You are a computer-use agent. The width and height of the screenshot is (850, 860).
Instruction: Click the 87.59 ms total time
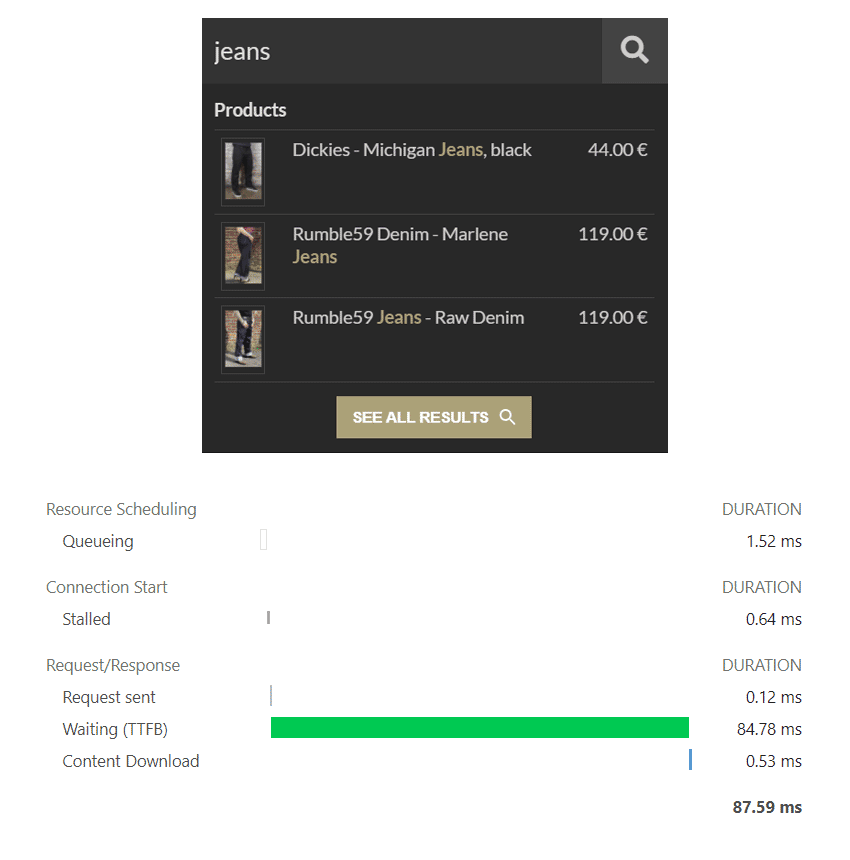click(767, 807)
